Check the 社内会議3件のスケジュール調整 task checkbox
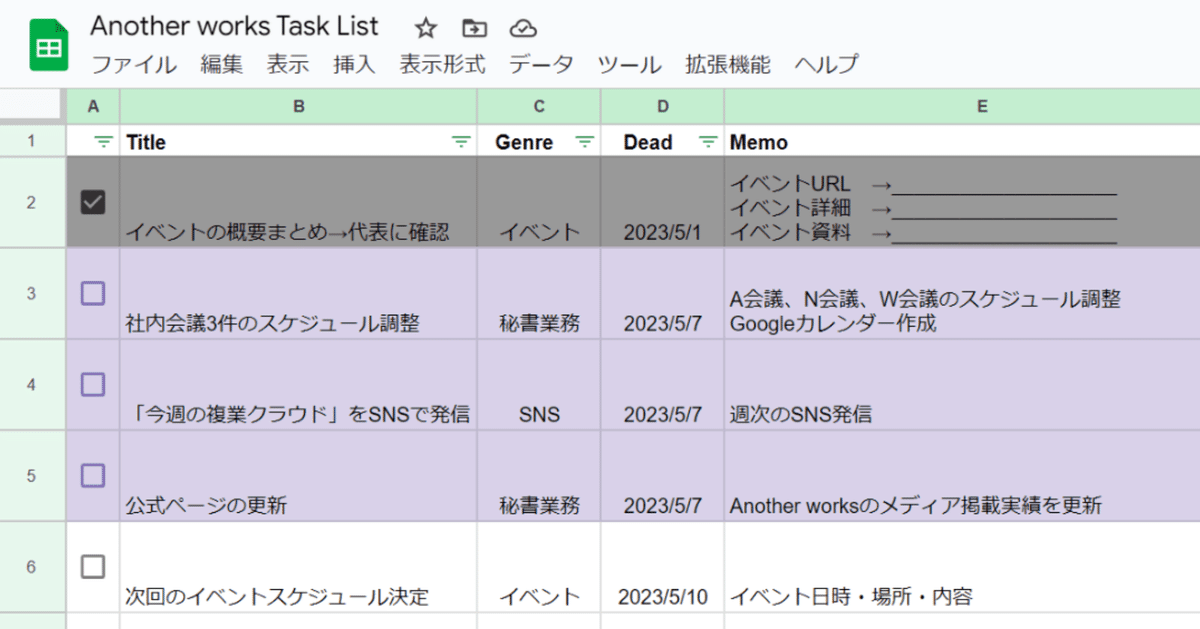 (x=92, y=293)
